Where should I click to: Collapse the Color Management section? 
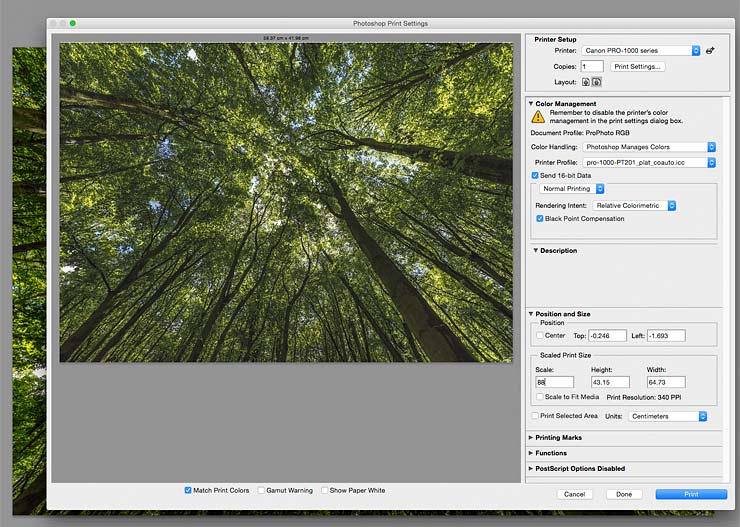[531, 103]
